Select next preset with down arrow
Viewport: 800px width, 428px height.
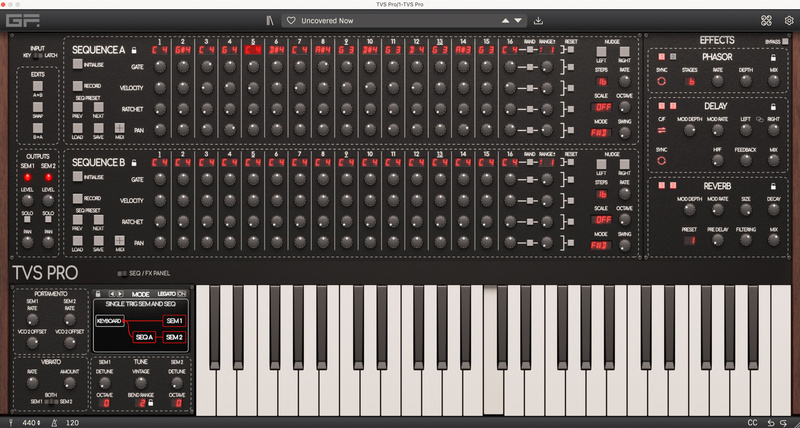click(x=518, y=21)
